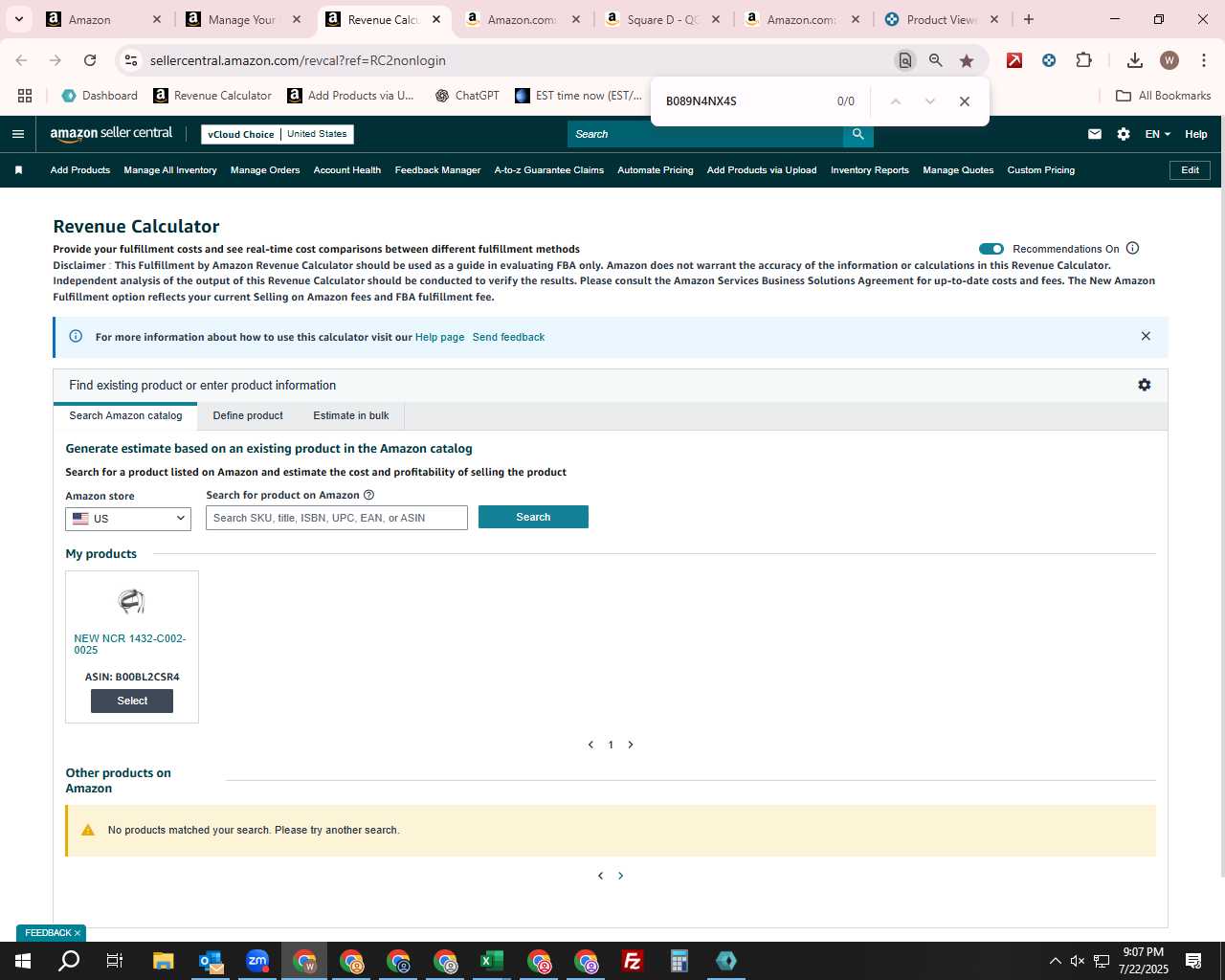Click the browser reload button
Screen dimensions: 1225x980
pos(90,60)
